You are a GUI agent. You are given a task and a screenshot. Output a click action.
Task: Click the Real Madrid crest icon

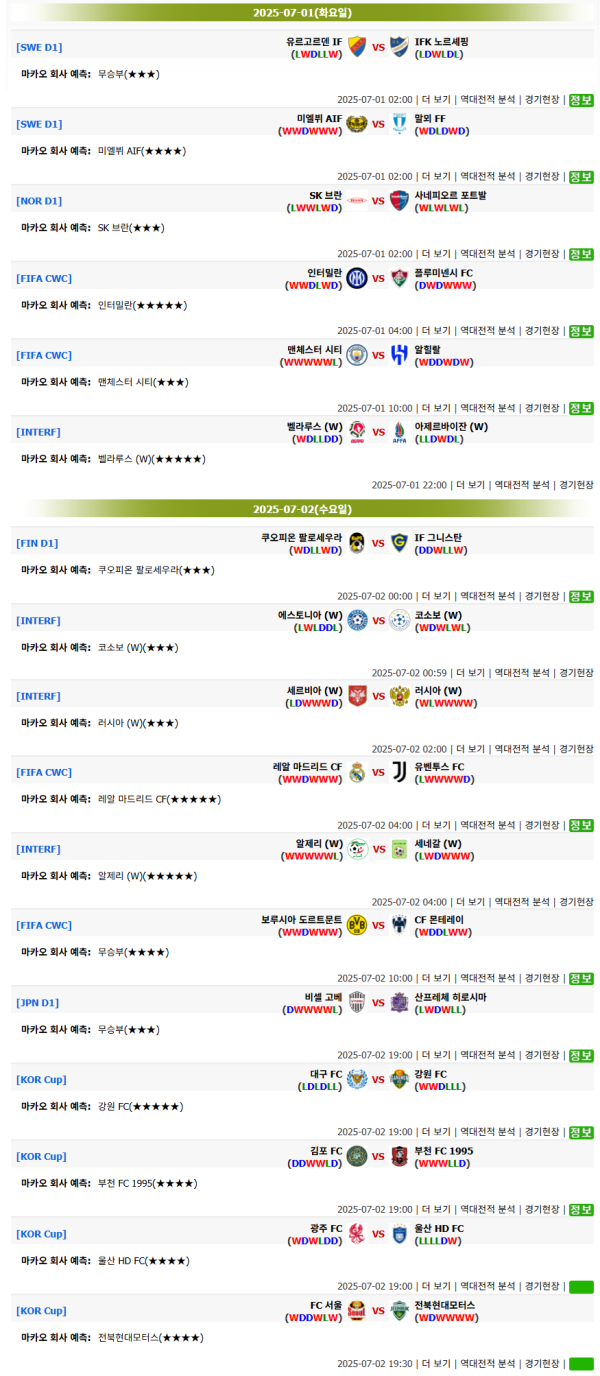[357, 772]
